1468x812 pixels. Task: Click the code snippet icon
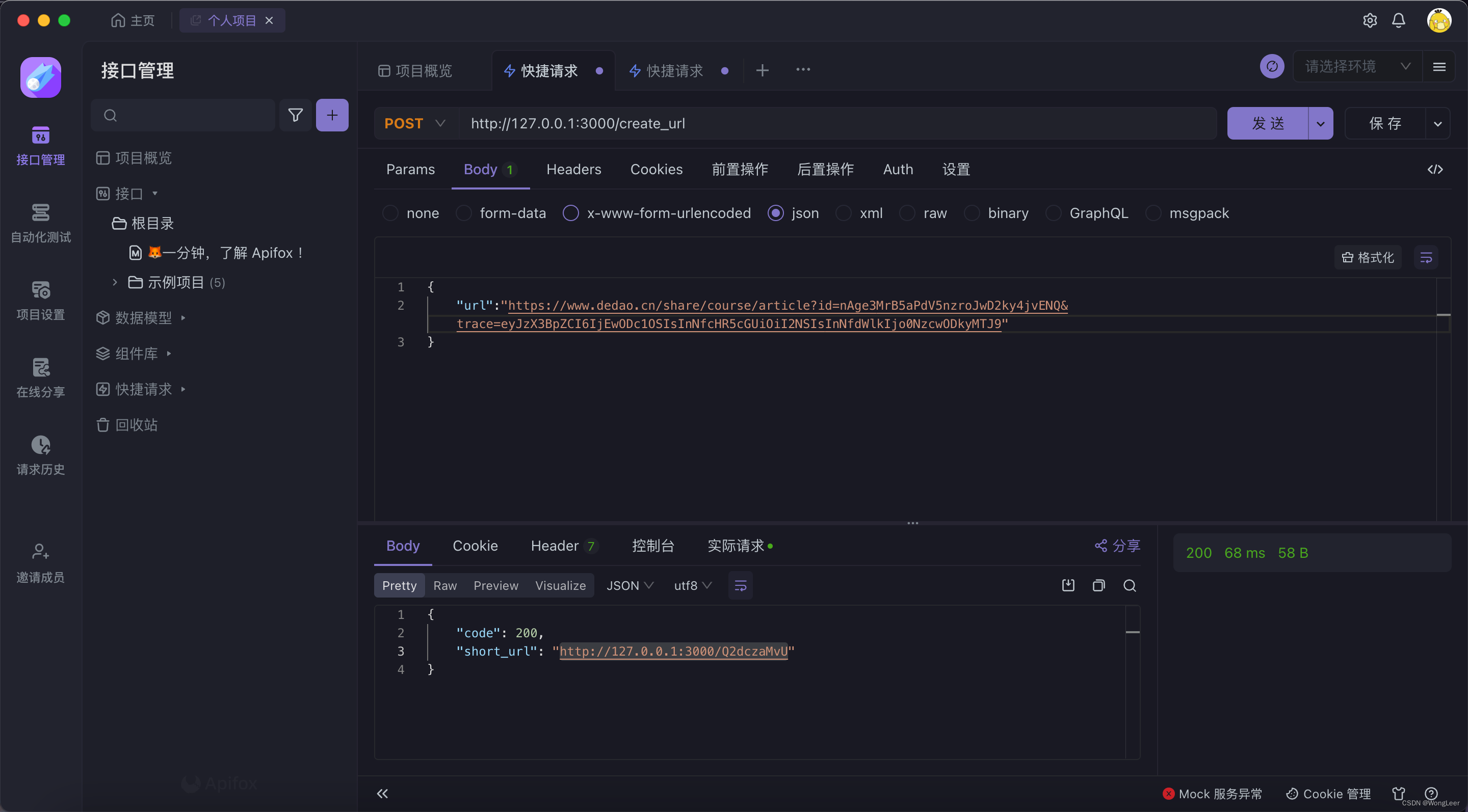(1435, 170)
